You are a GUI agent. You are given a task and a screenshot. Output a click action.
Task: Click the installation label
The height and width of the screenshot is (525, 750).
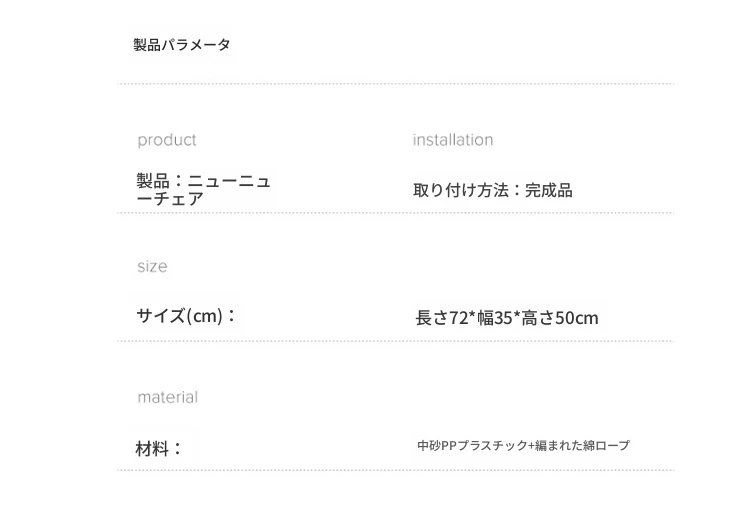(x=452, y=140)
